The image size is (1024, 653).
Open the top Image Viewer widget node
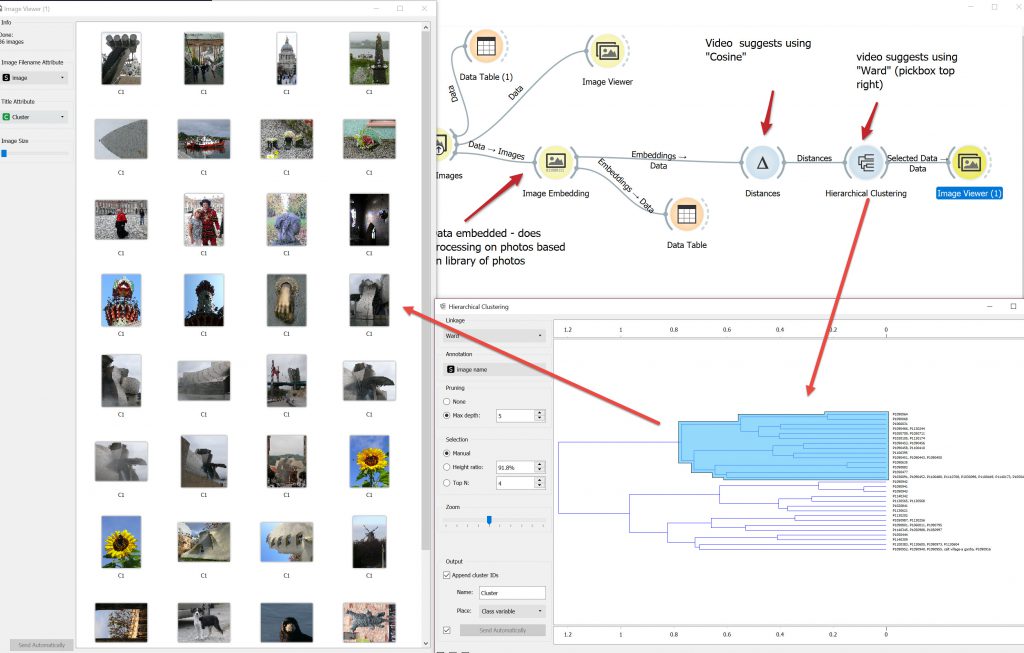tap(606, 51)
